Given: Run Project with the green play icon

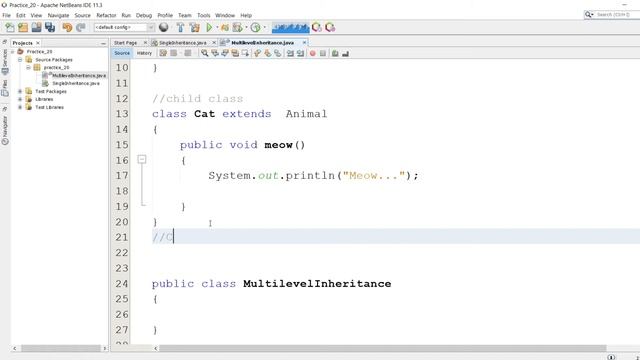Looking at the screenshot, I should click(209, 27).
